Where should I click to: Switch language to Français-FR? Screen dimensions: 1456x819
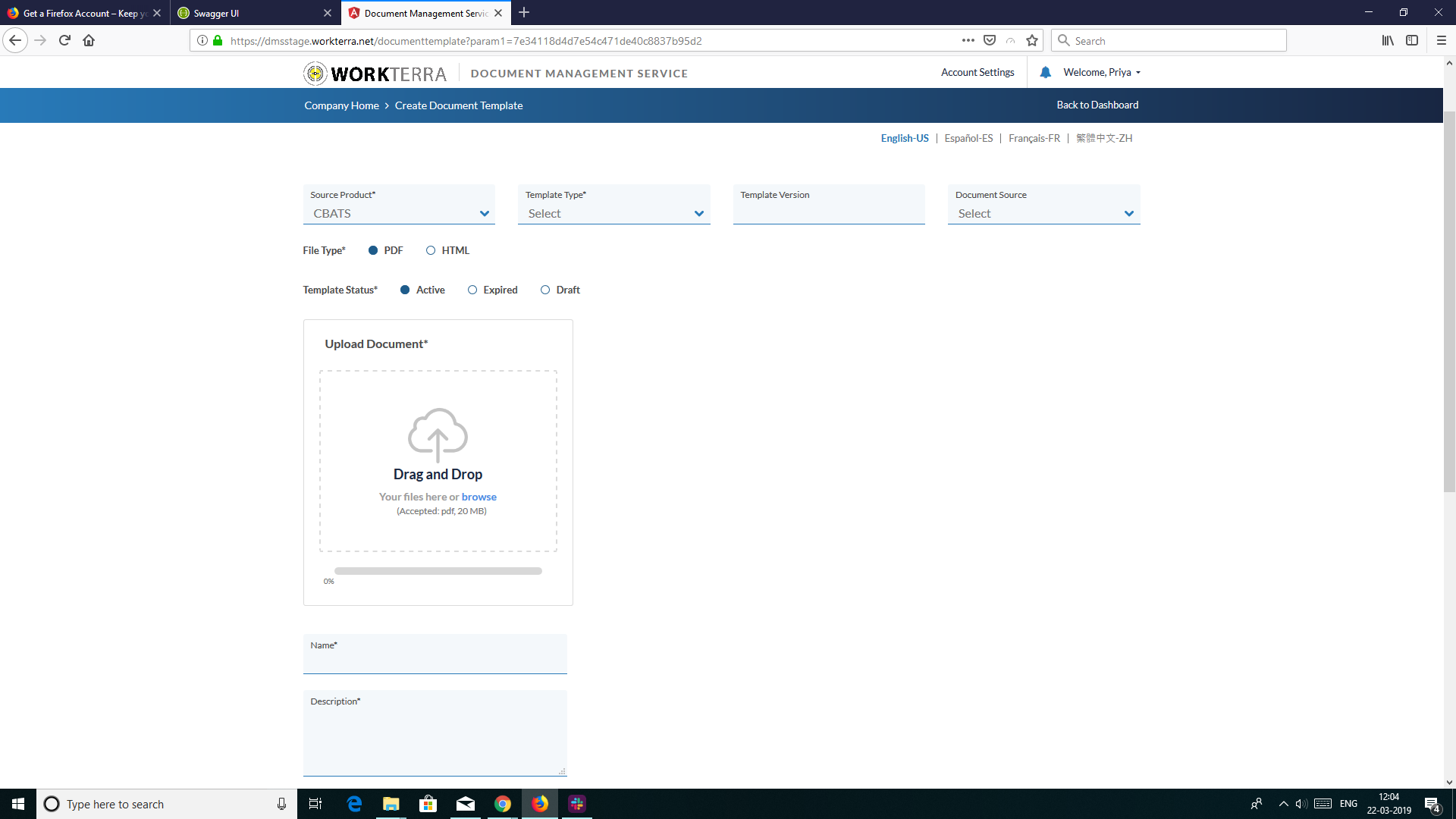pyautogui.click(x=1034, y=138)
